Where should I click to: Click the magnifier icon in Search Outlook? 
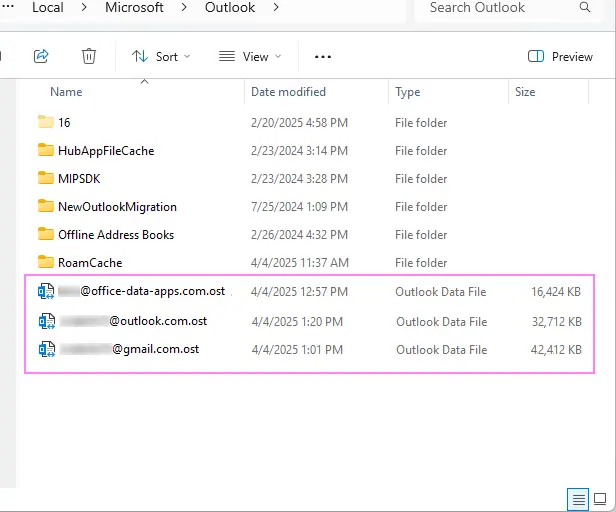585,8
